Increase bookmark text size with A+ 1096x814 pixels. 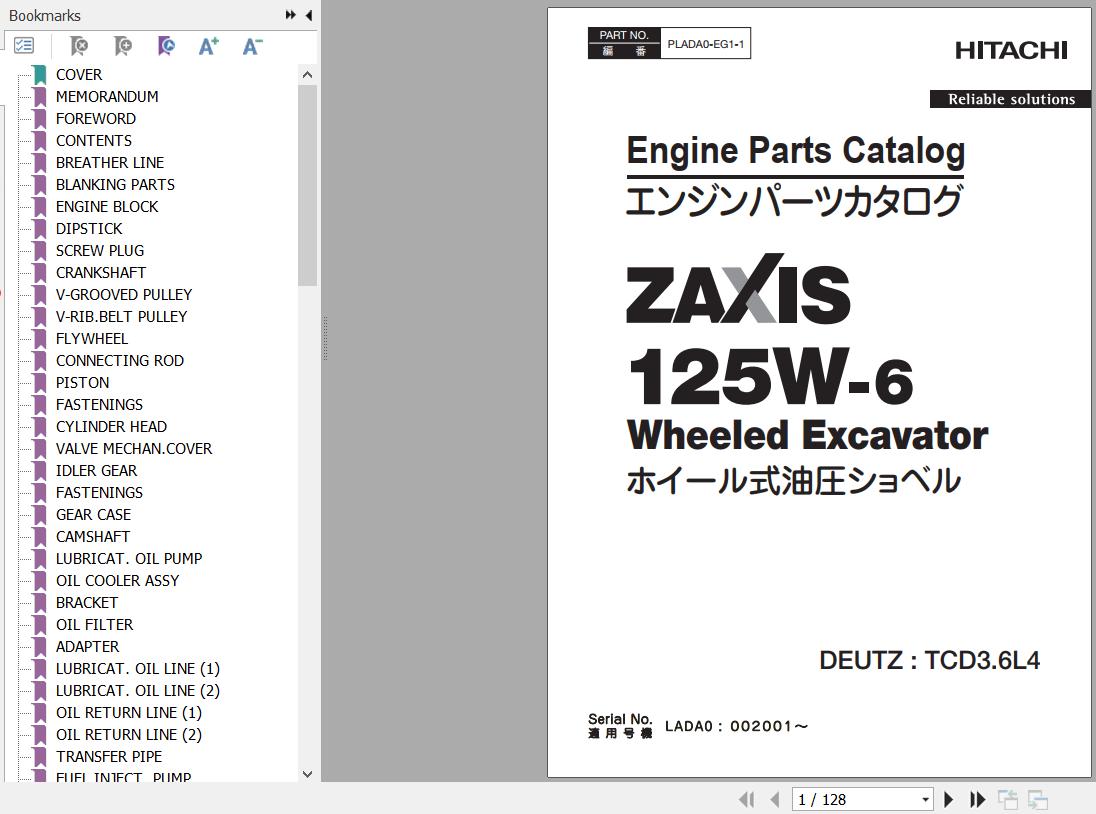click(208, 46)
